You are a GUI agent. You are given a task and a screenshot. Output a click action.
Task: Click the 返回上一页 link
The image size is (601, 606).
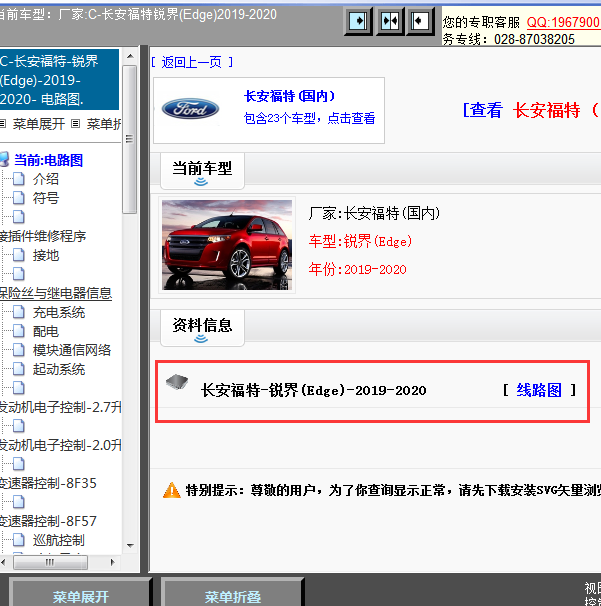(x=192, y=62)
